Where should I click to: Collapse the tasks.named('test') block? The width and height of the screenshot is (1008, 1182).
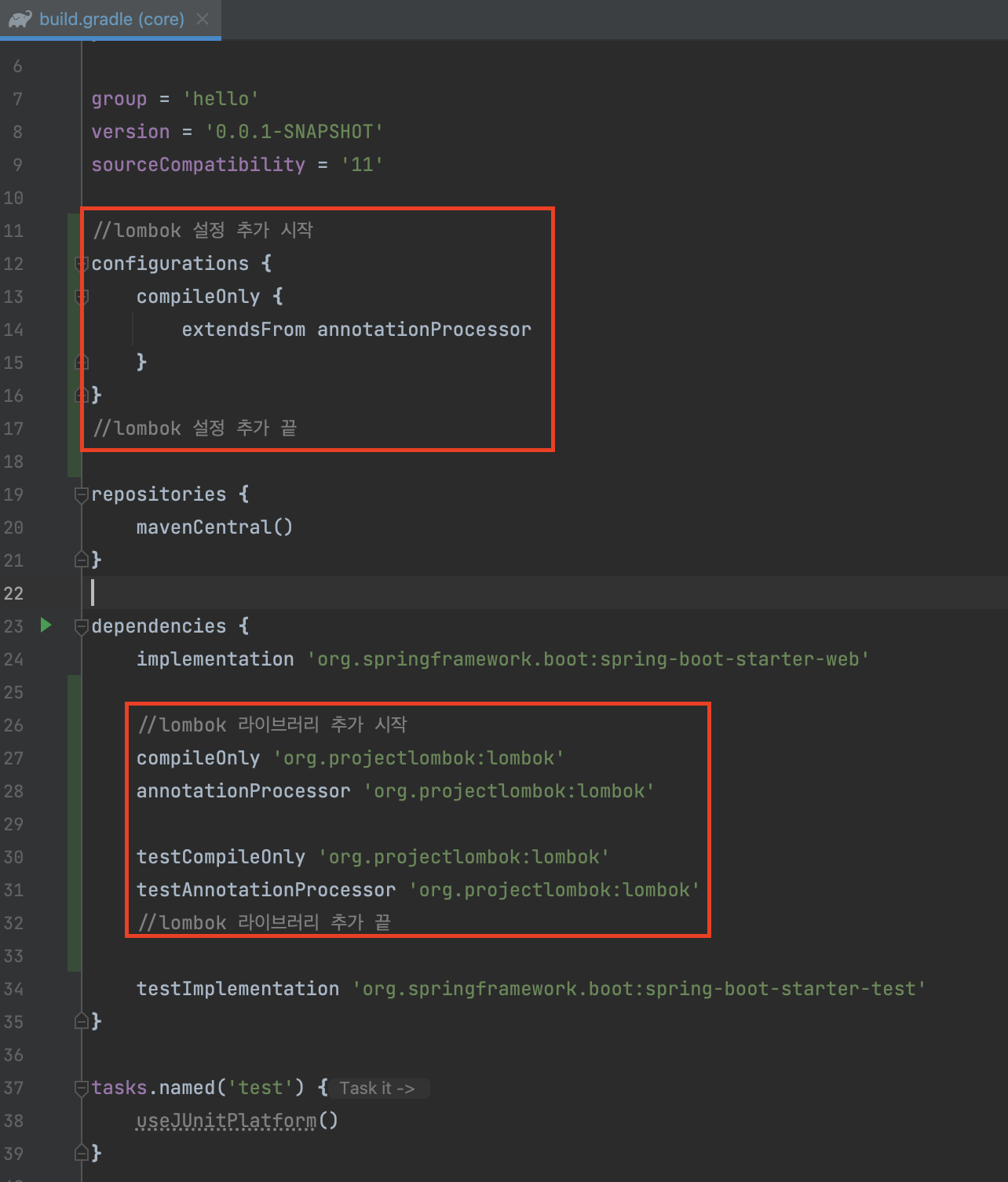point(82,1088)
